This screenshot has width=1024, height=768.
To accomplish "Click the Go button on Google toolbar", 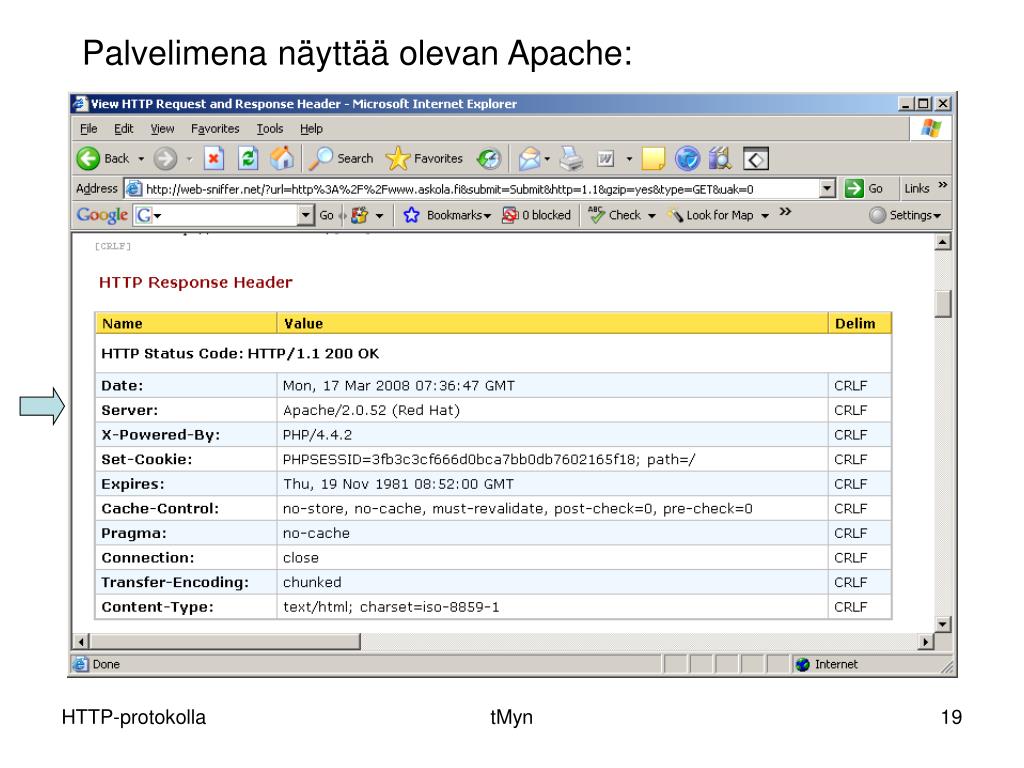I will pos(327,215).
